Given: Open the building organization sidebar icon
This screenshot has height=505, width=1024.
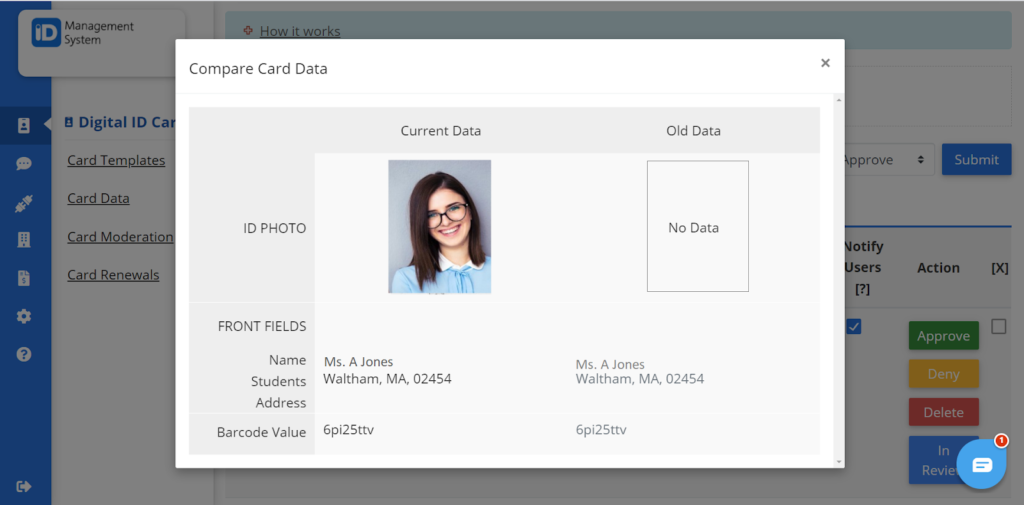Looking at the screenshot, I should click(x=24, y=240).
